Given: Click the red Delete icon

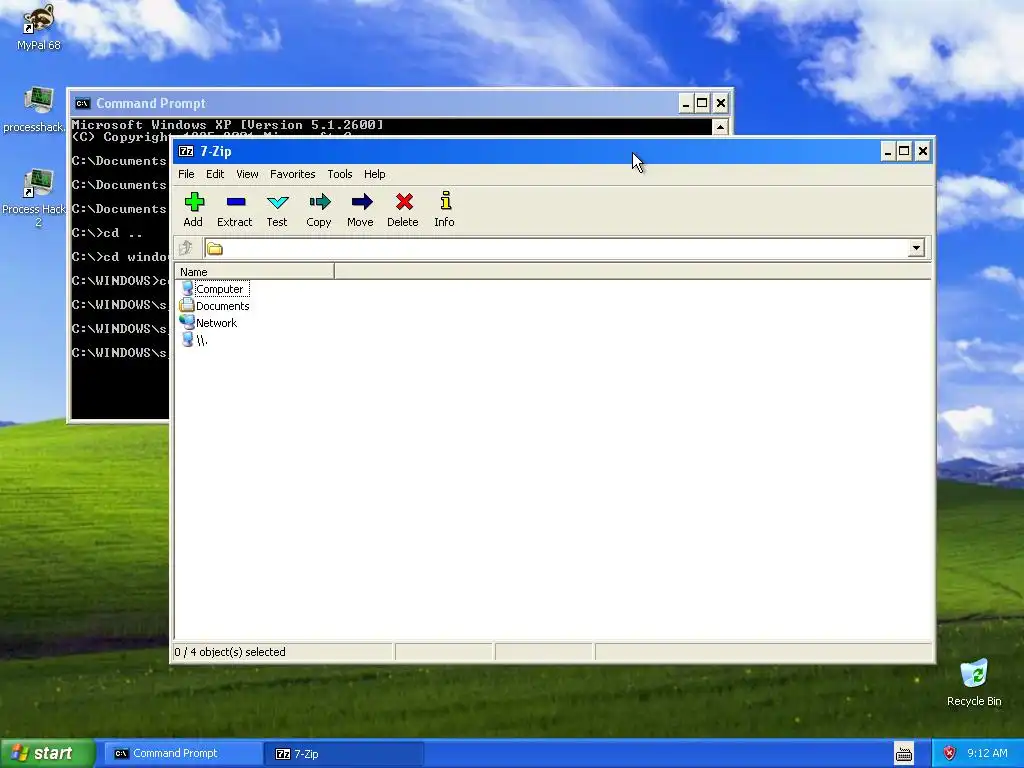Looking at the screenshot, I should pyautogui.click(x=404, y=202).
